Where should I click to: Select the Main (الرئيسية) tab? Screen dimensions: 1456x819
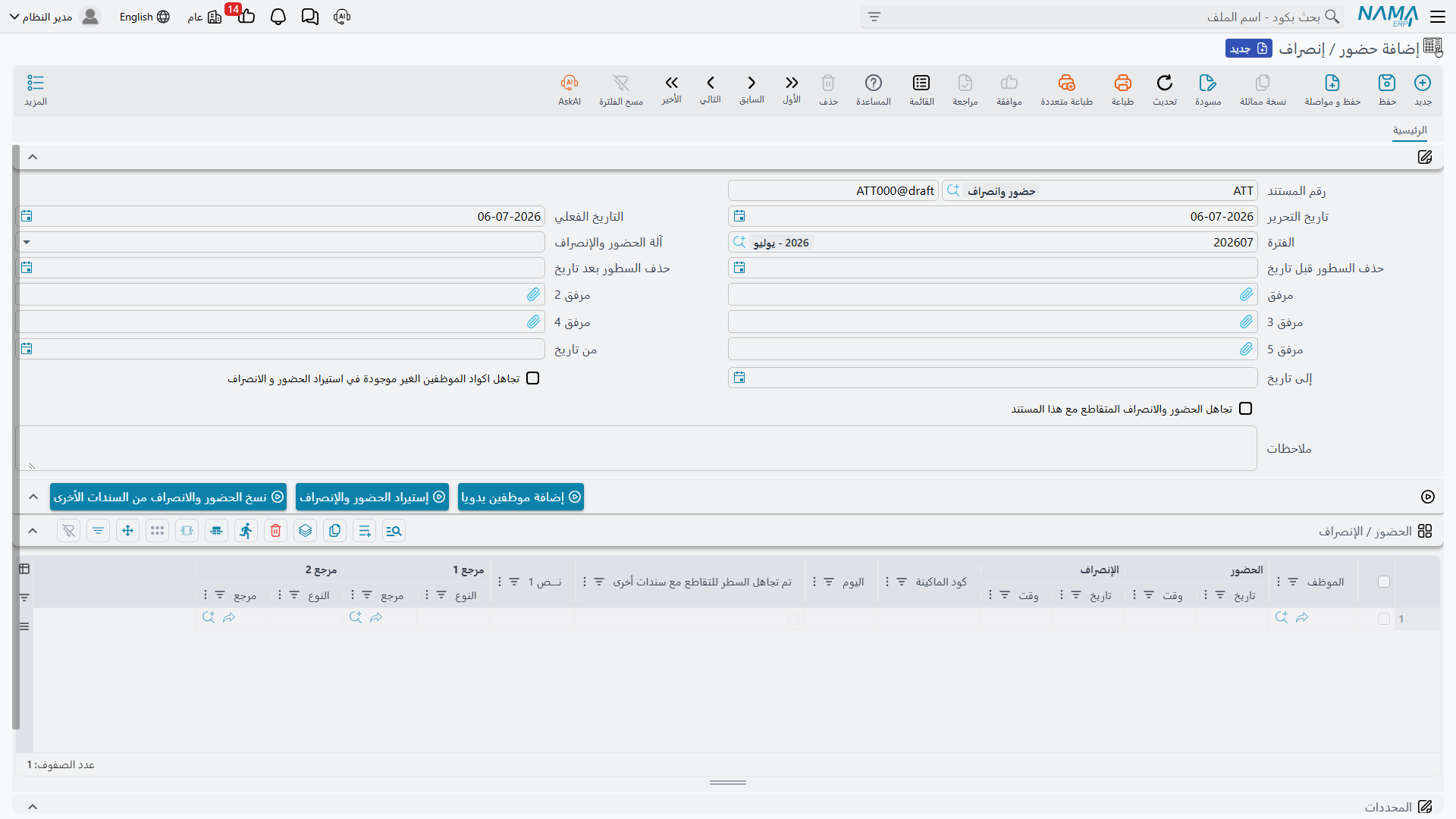[x=1410, y=130]
